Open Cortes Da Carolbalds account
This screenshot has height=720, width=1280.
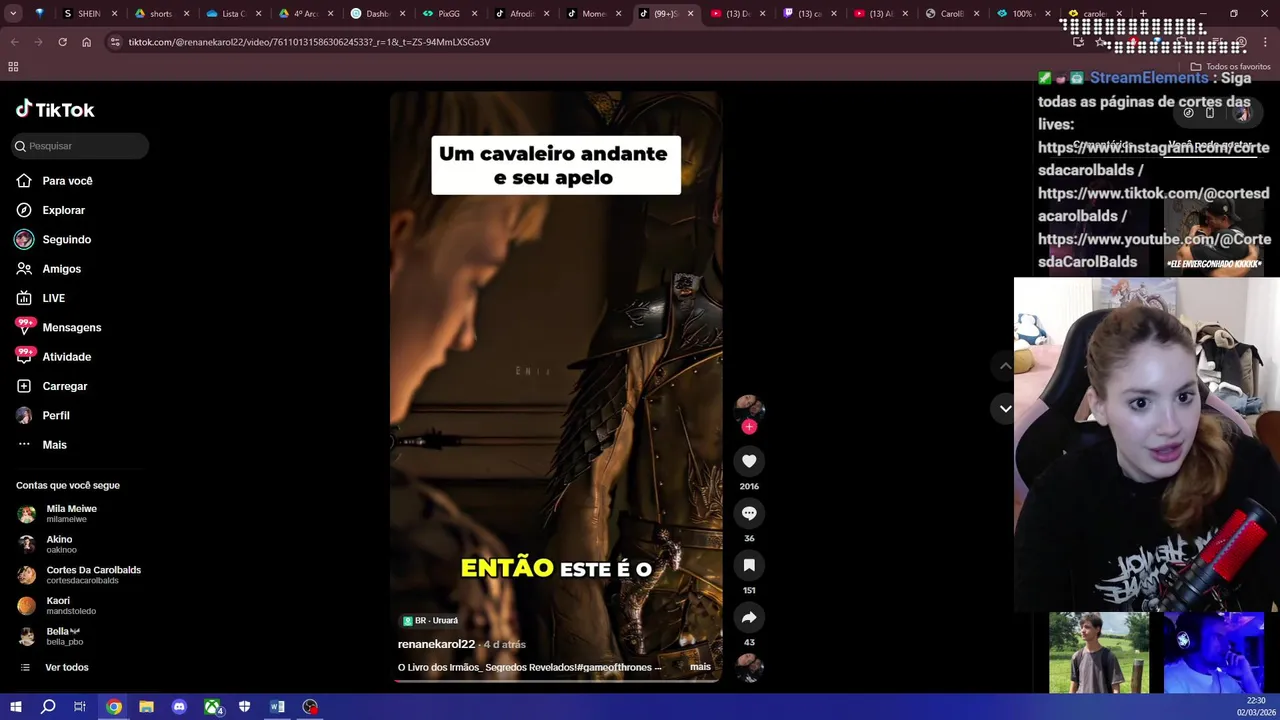click(79, 575)
